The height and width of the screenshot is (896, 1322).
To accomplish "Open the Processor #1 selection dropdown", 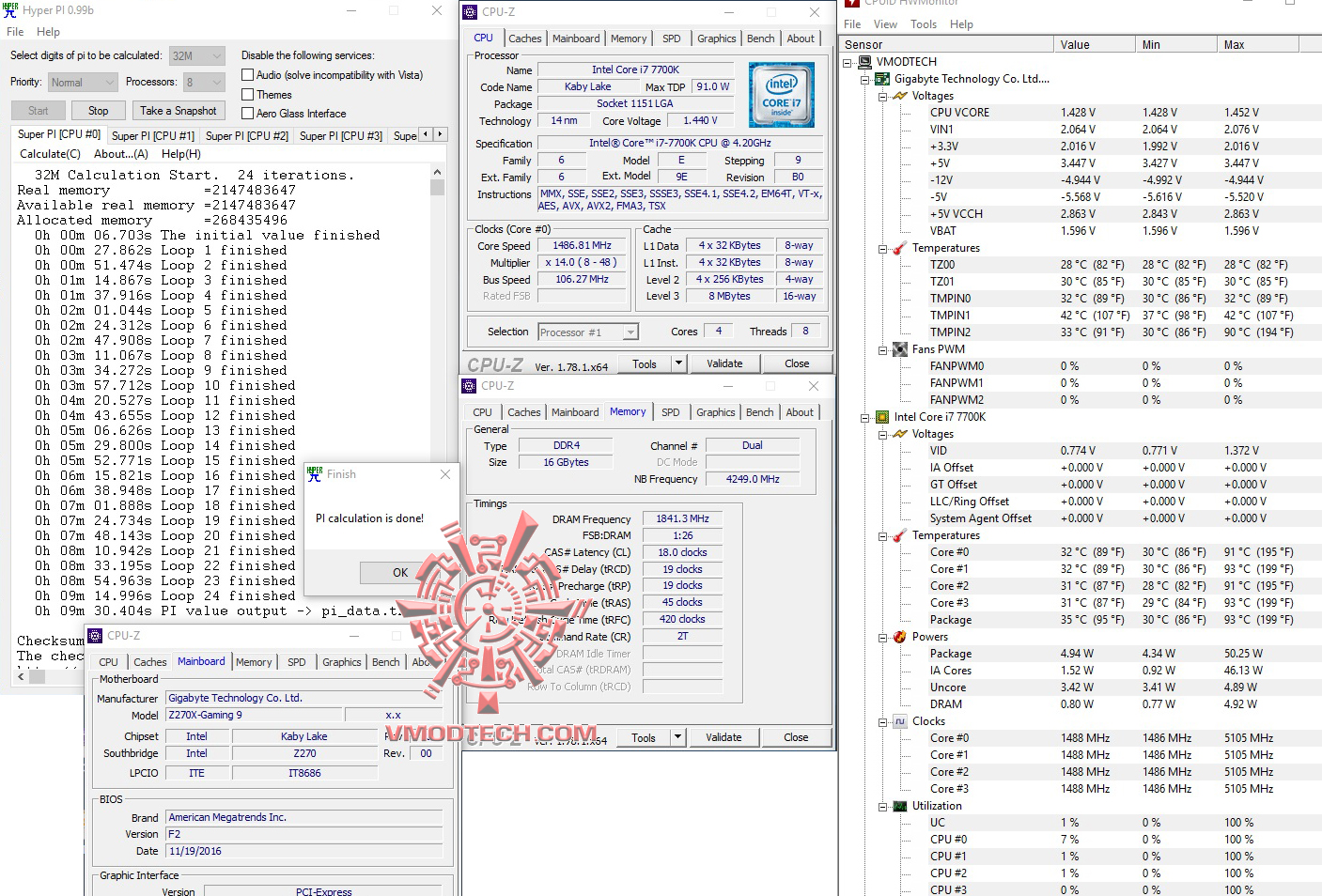I will tap(588, 332).
